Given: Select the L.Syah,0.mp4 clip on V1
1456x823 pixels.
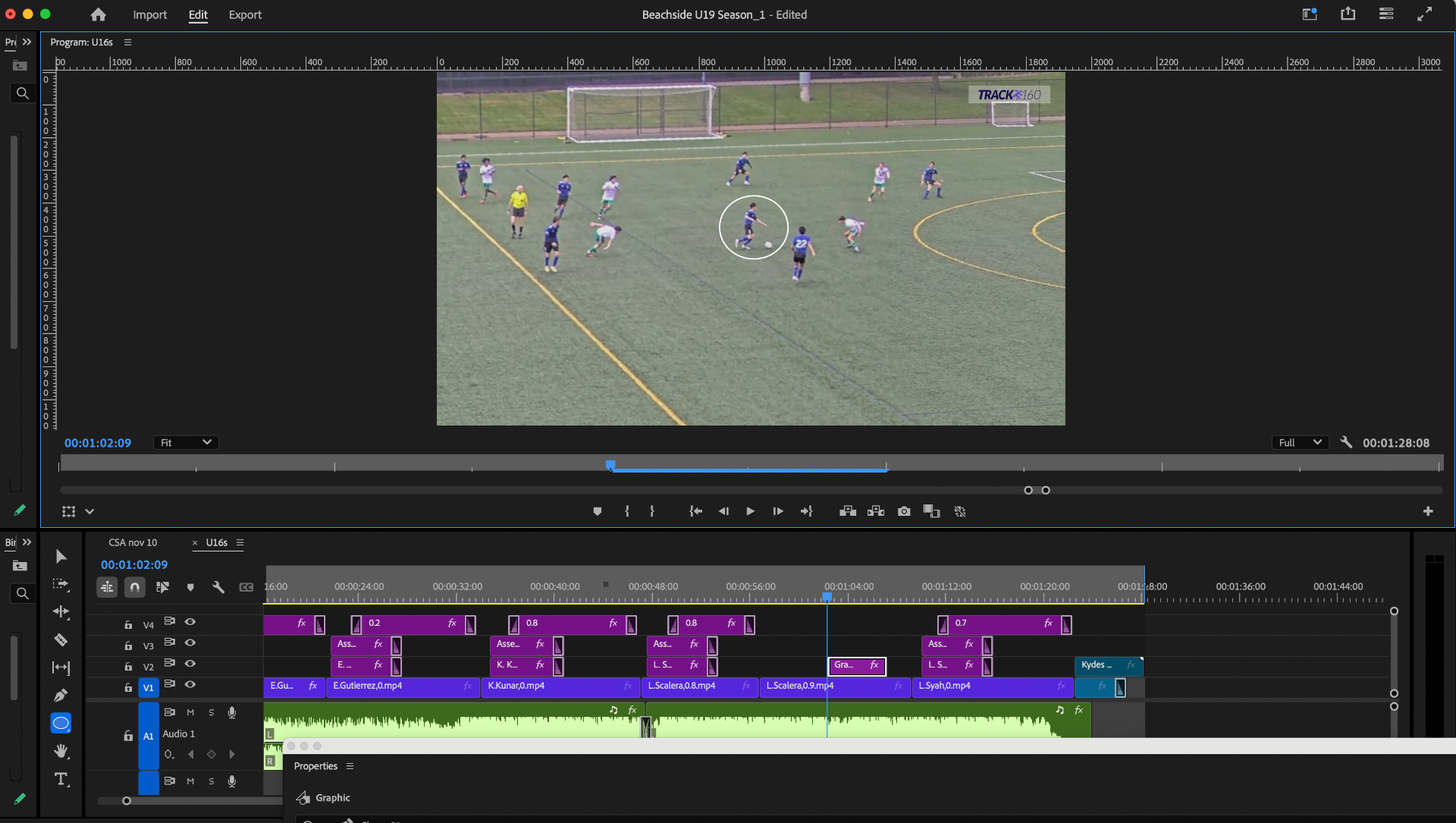Looking at the screenshot, I should tap(986, 686).
